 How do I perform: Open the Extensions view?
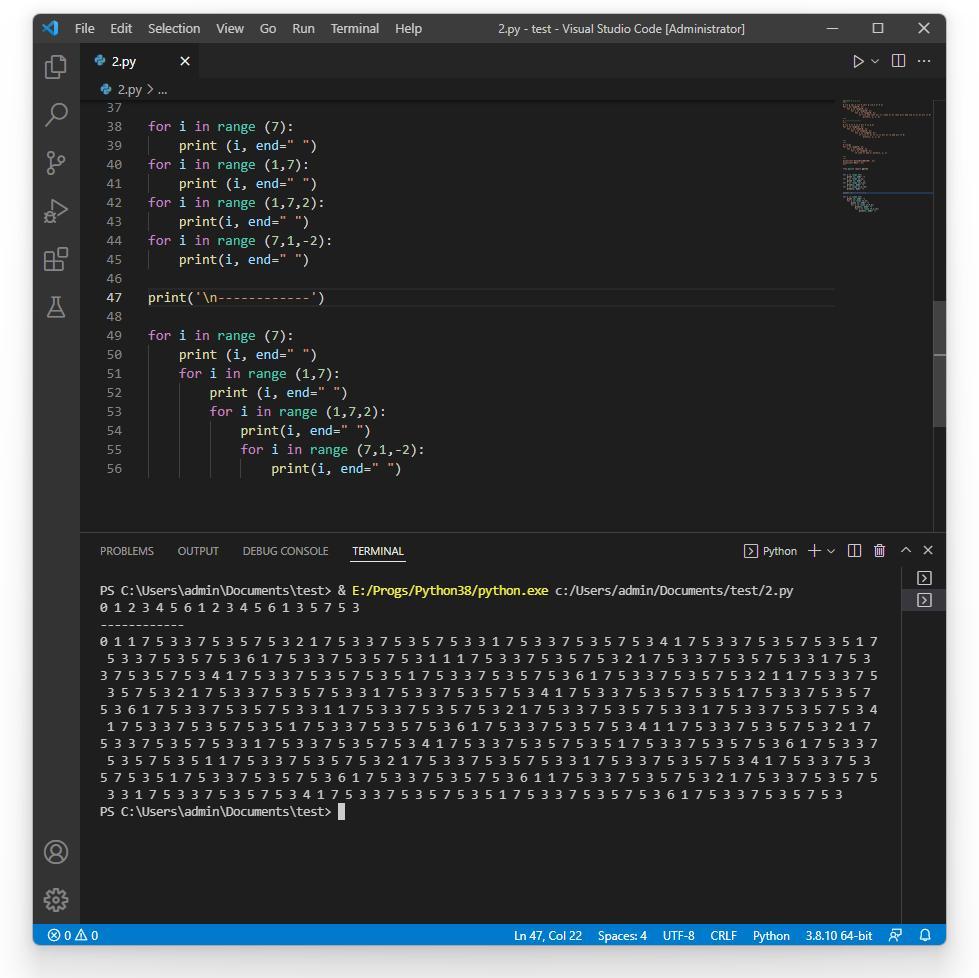click(56, 259)
